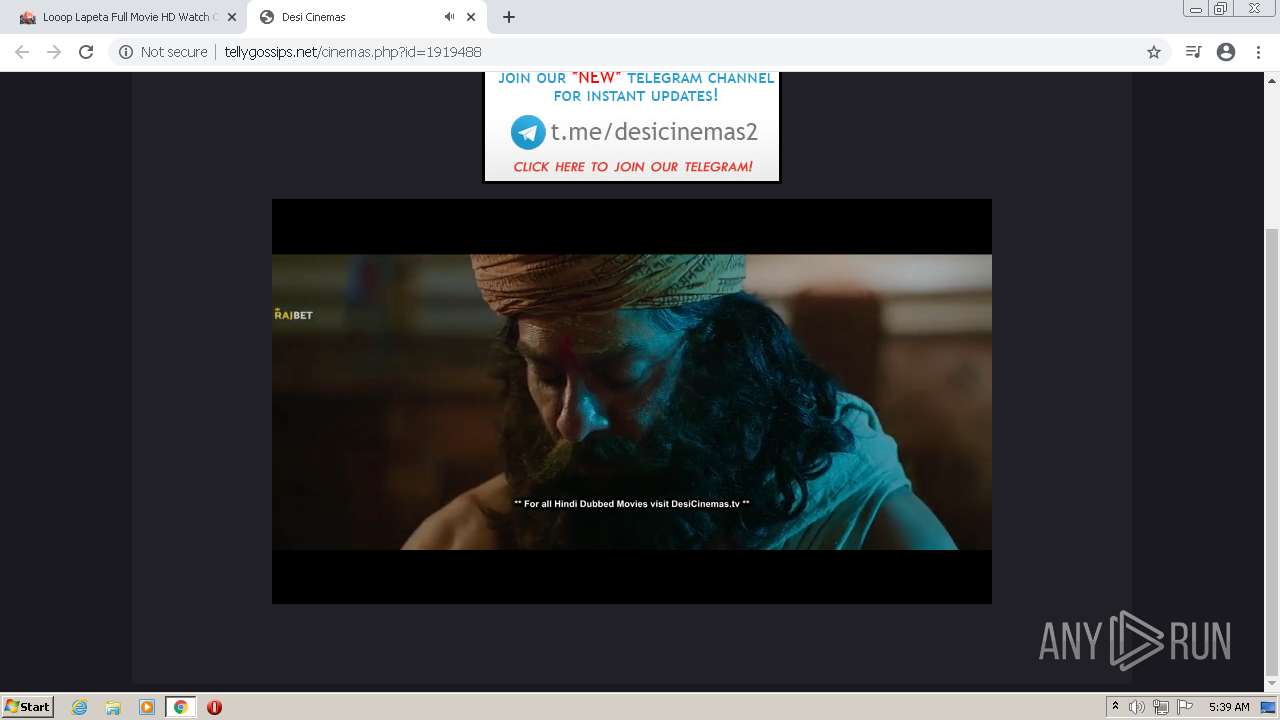Screen dimensions: 1280x720
Task: Click the address bar URL
Action: click(353, 52)
